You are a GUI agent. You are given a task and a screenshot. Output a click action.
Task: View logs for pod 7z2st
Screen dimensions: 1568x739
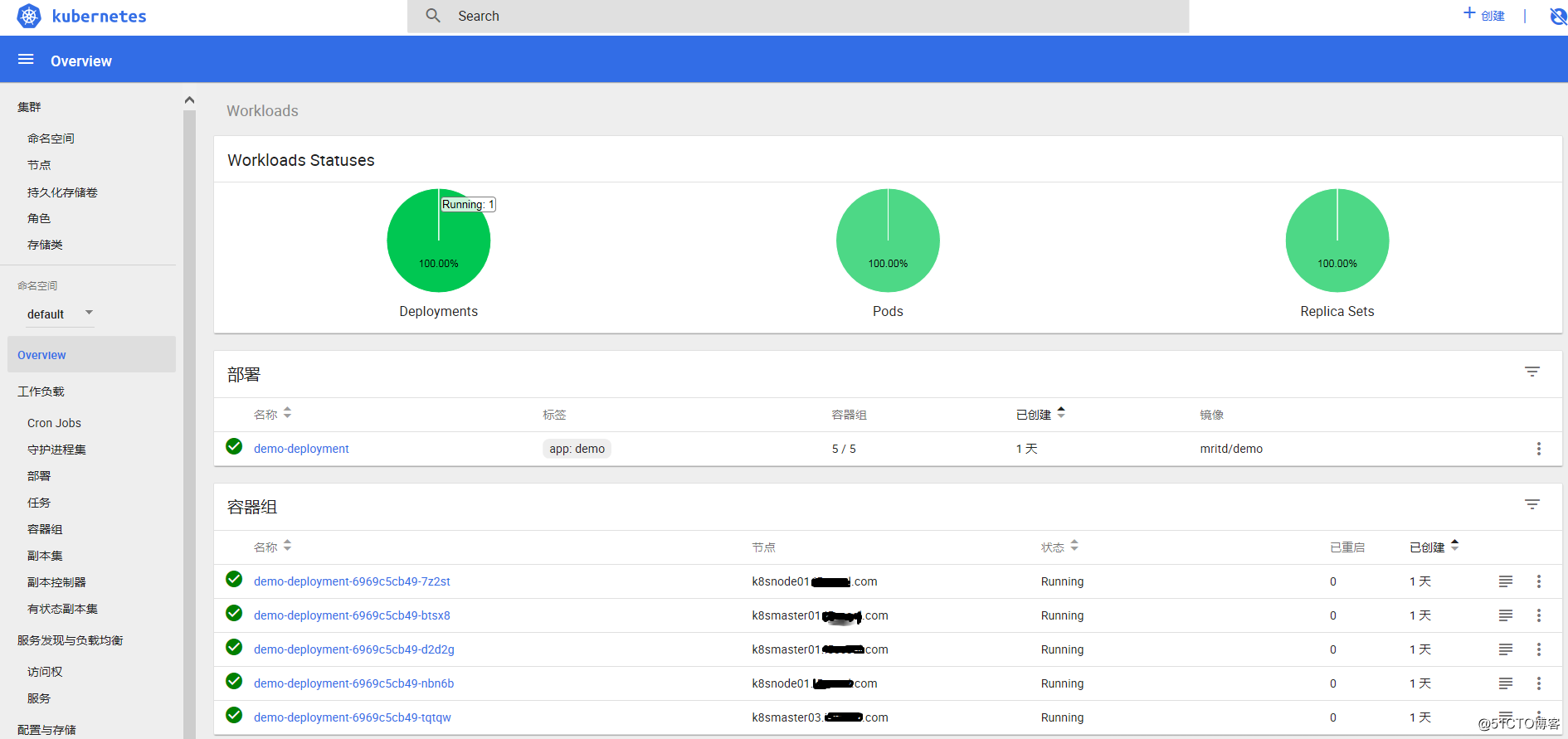click(1506, 581)
